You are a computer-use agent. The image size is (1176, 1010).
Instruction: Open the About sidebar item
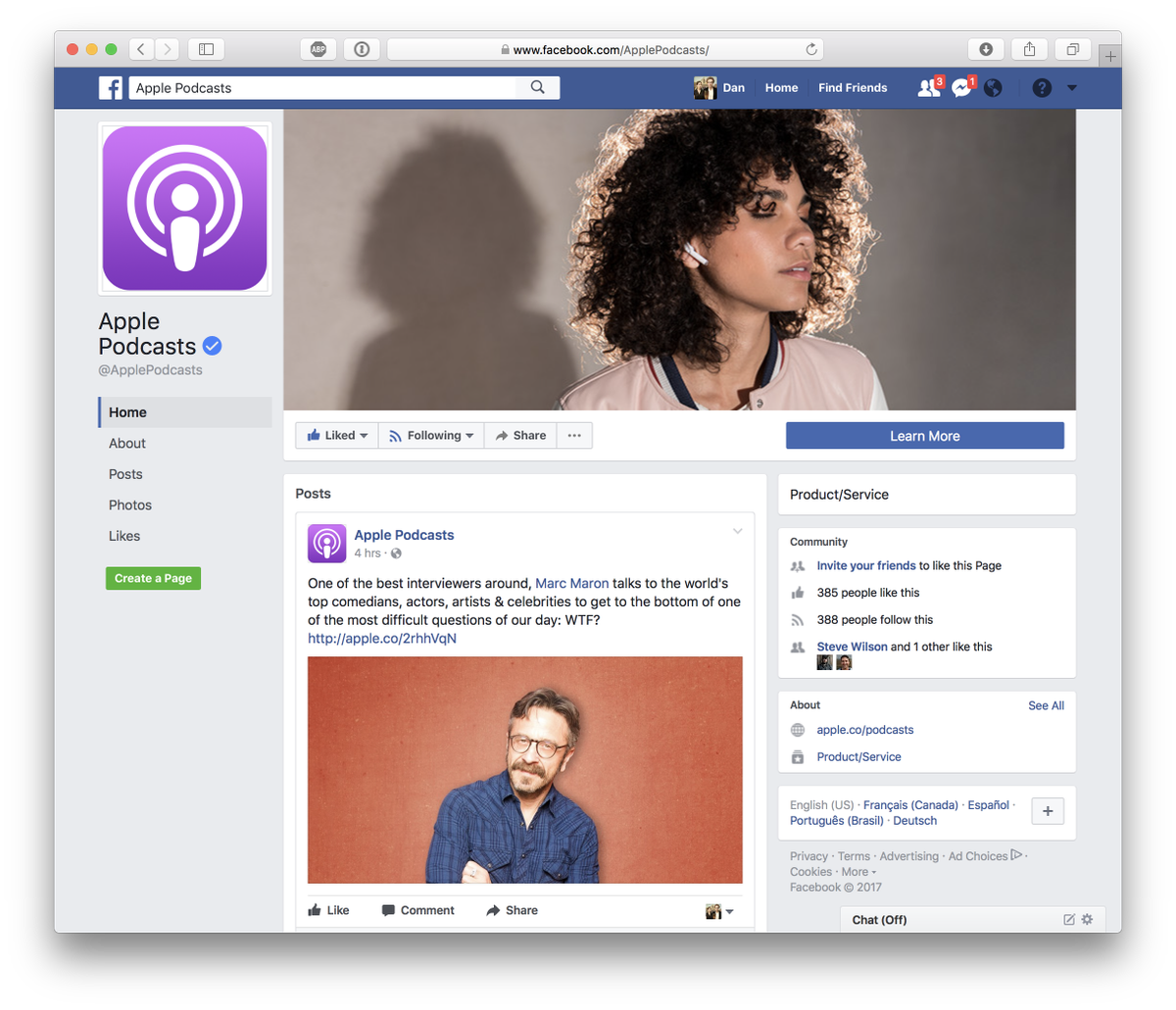click(x=127, y=443)
